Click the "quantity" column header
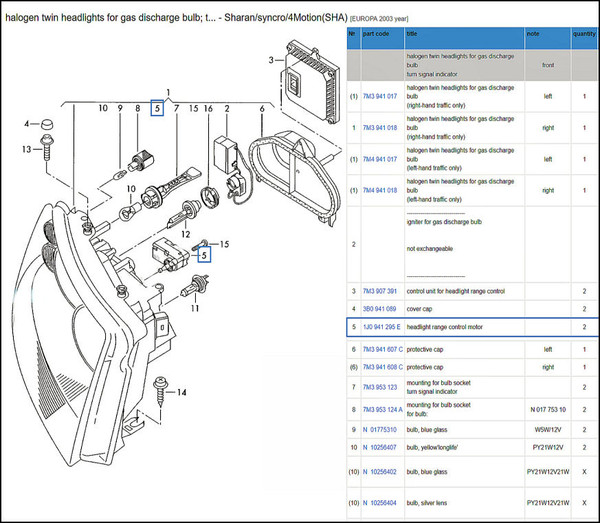The image size is (600, 523). coord(584,33)
